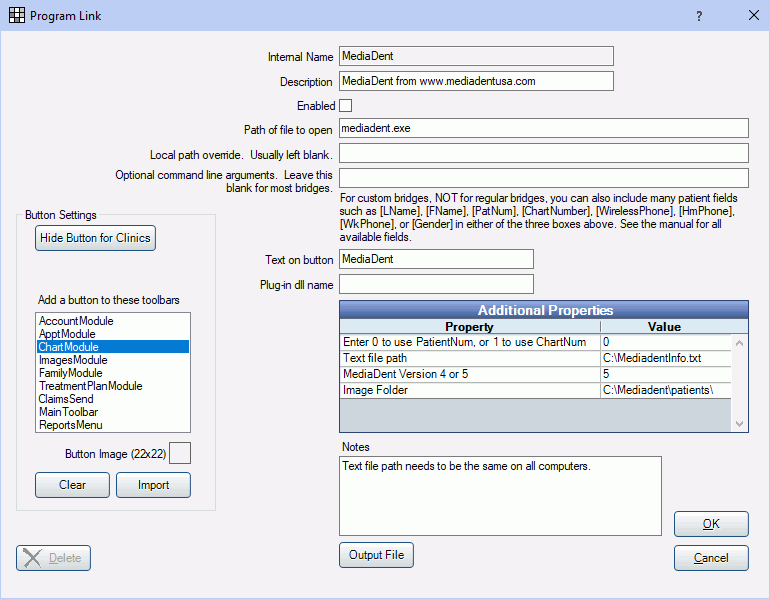Select 'Image Folder' property row
The width and height of the screenshot is (770, 599).
pyautogui.click(x=535, y=390)
